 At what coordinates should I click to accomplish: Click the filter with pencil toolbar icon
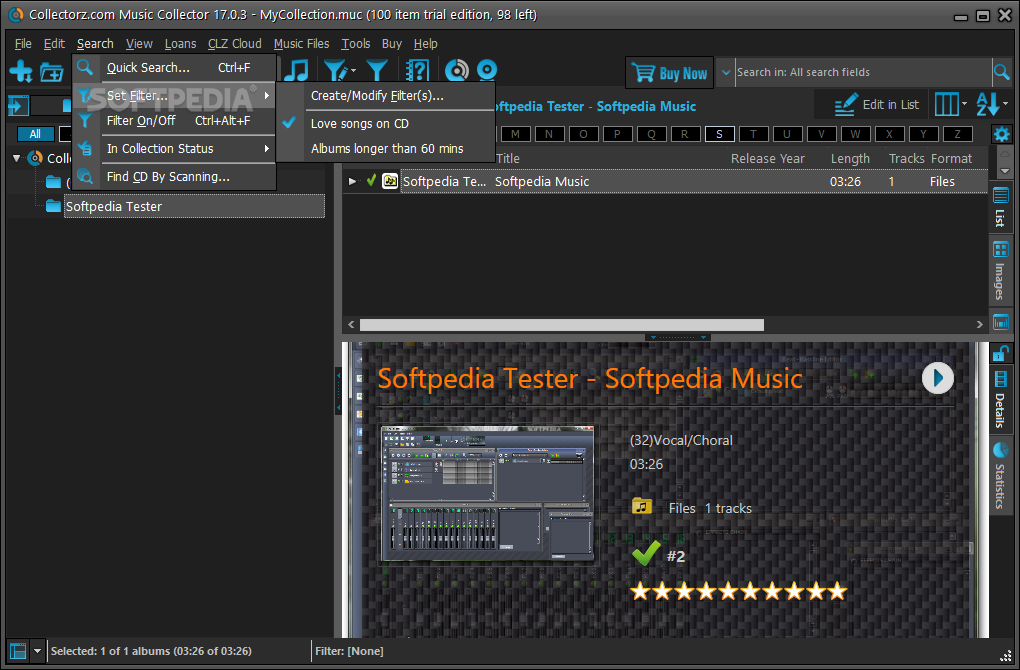tap(335, 70)
